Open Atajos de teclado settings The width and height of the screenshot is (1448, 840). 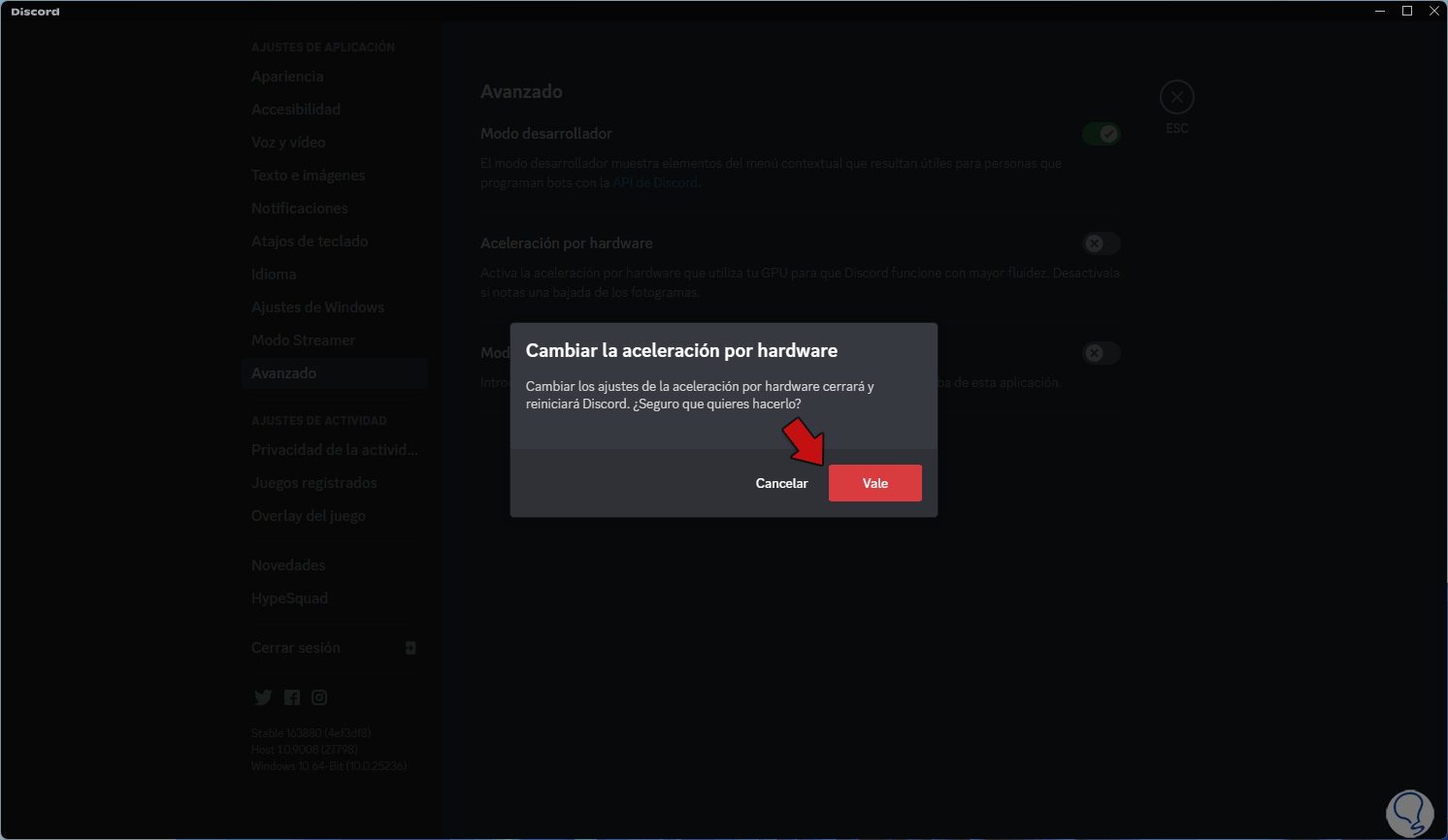pyautogui.click(x=335, y=242)
